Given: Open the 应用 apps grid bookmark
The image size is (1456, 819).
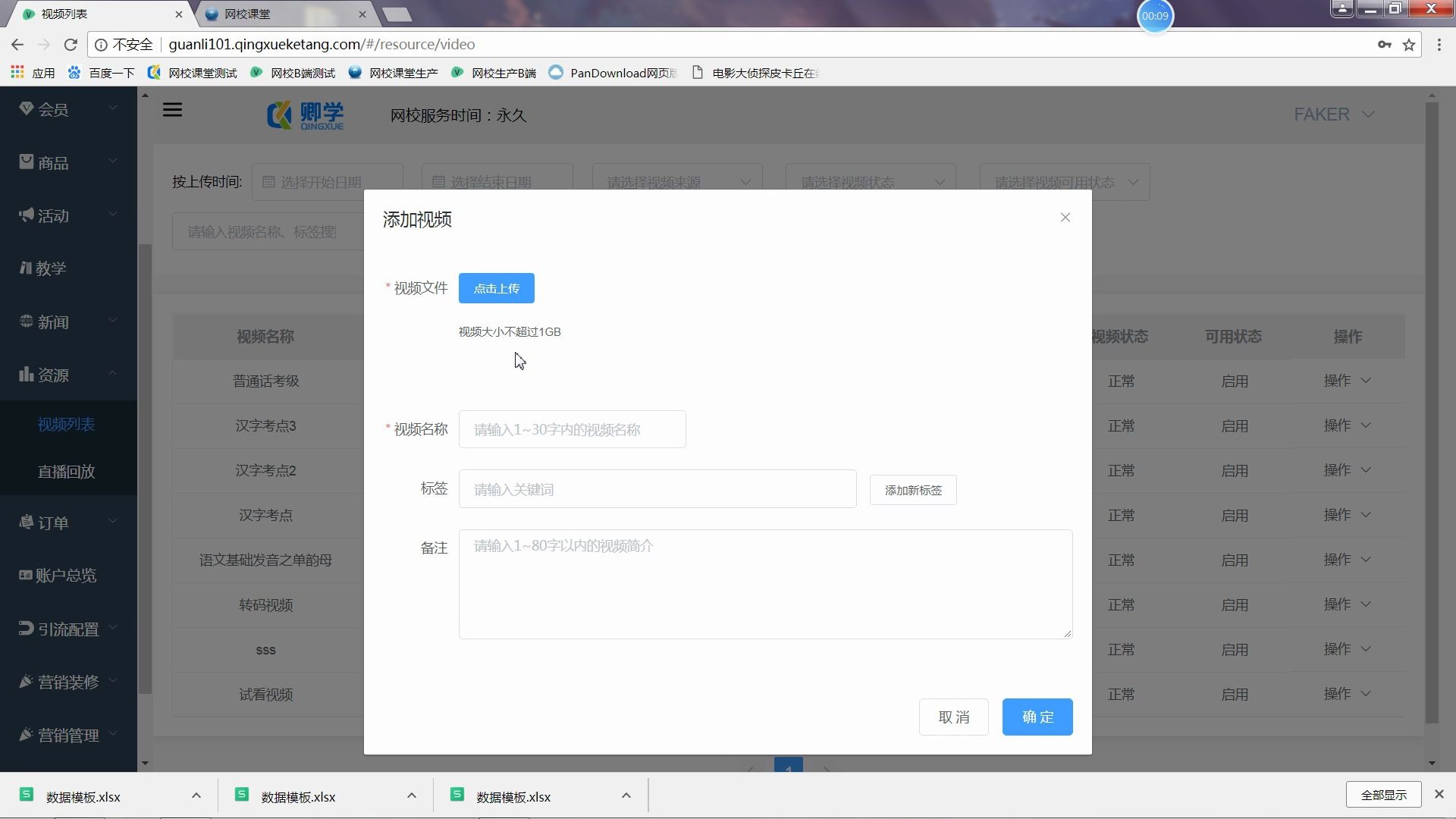Looking at the screenshot, I should [x=33, y=73].
